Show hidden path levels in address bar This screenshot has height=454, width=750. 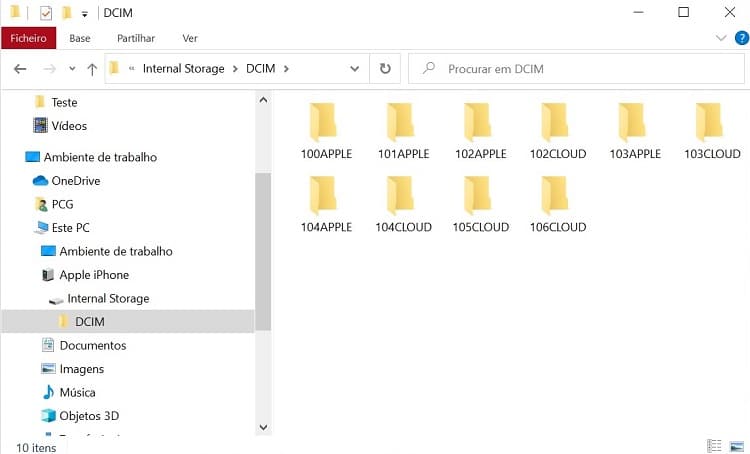(x=132, y=69)
